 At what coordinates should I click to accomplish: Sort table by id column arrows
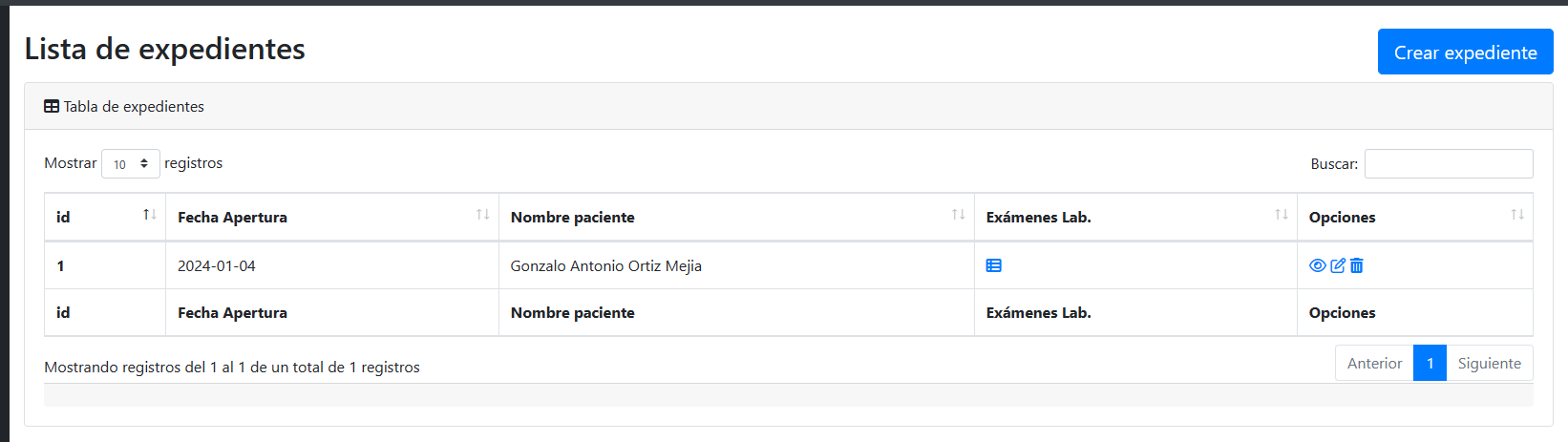(x=150, y=215)
